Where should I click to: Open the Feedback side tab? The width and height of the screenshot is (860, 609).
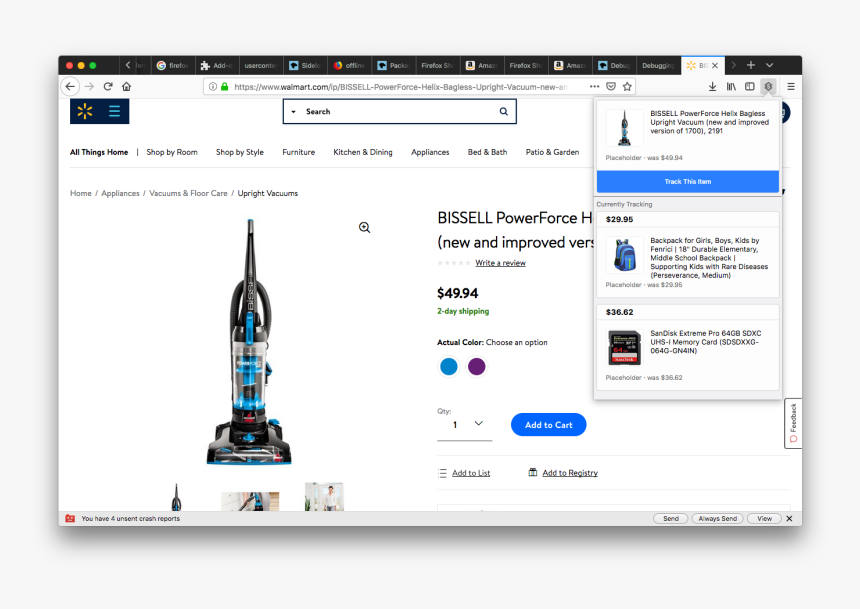793,424
